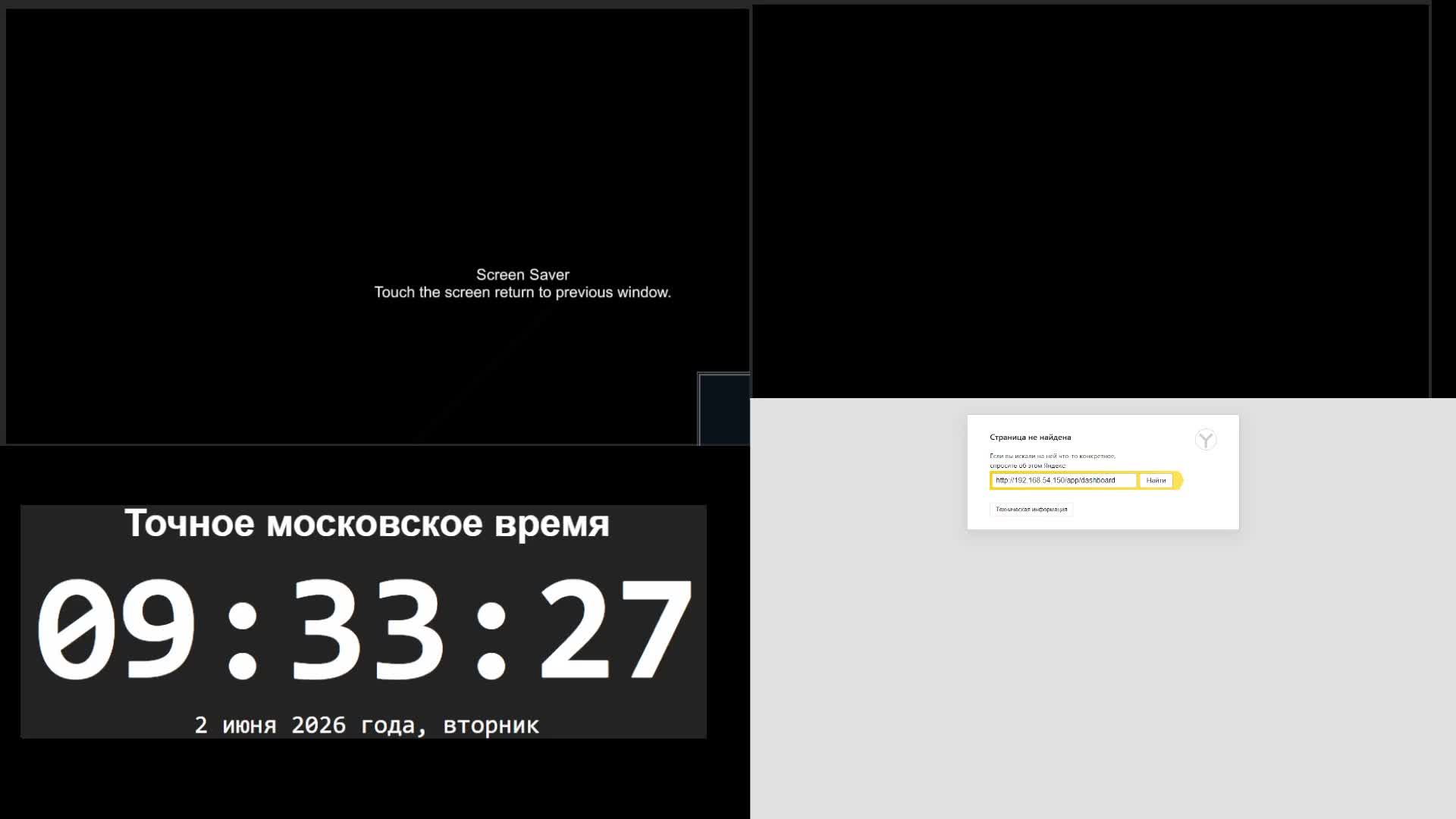Click the "спросите об этом Яндекс" hint text
The height and width of the screenshot is (819, 1456).
coord(1028,466)
